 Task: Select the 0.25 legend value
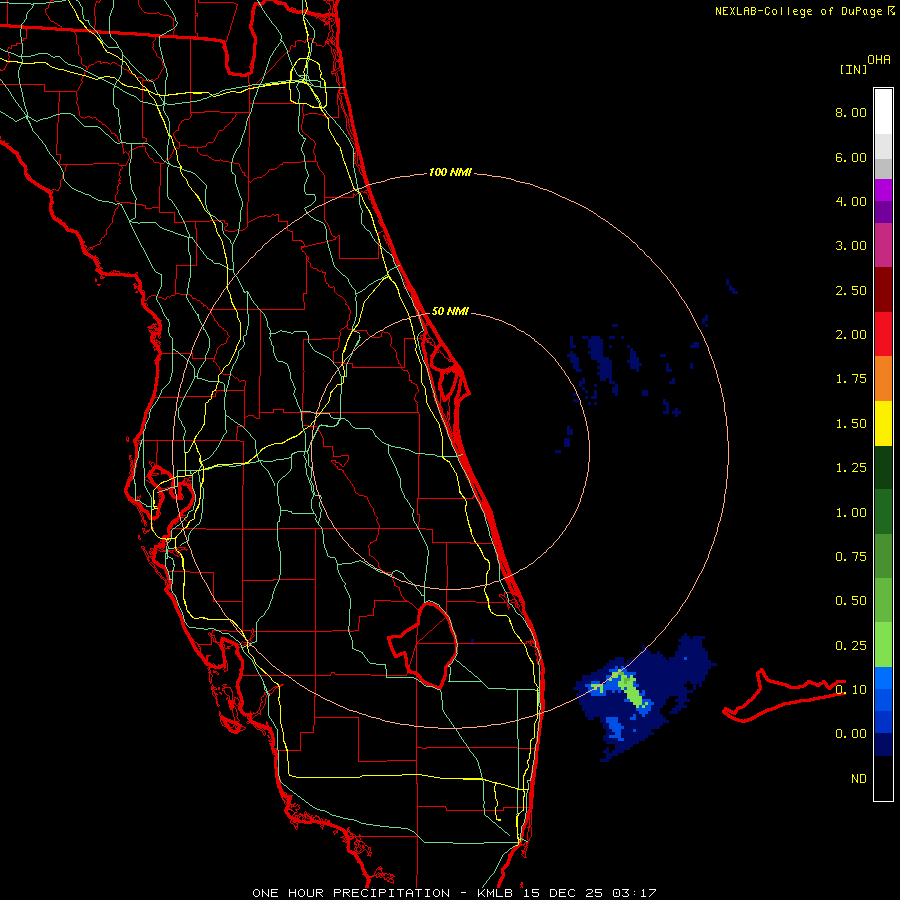tap(851, 646)
